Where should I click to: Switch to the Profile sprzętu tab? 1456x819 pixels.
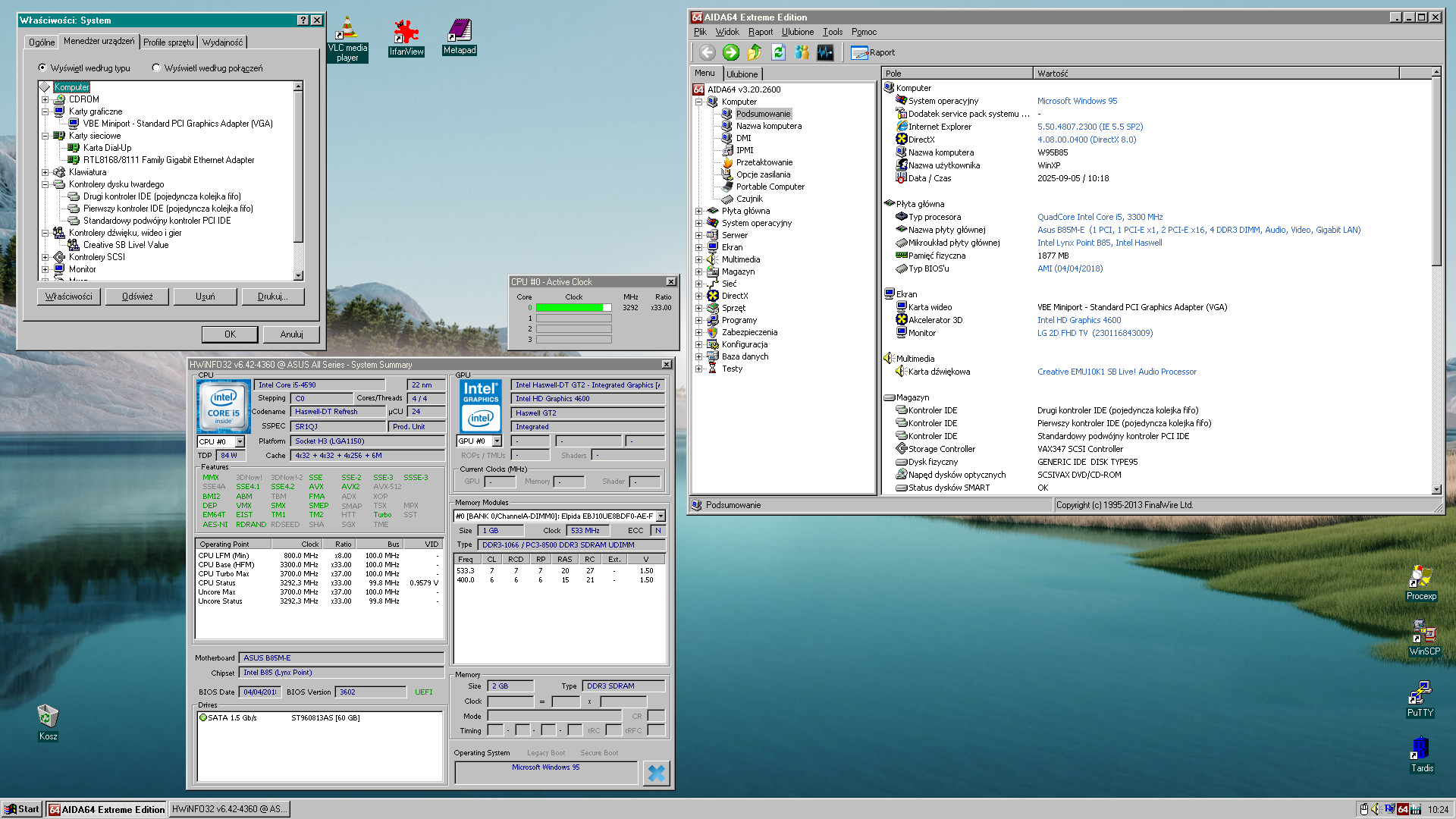[168, 42]
